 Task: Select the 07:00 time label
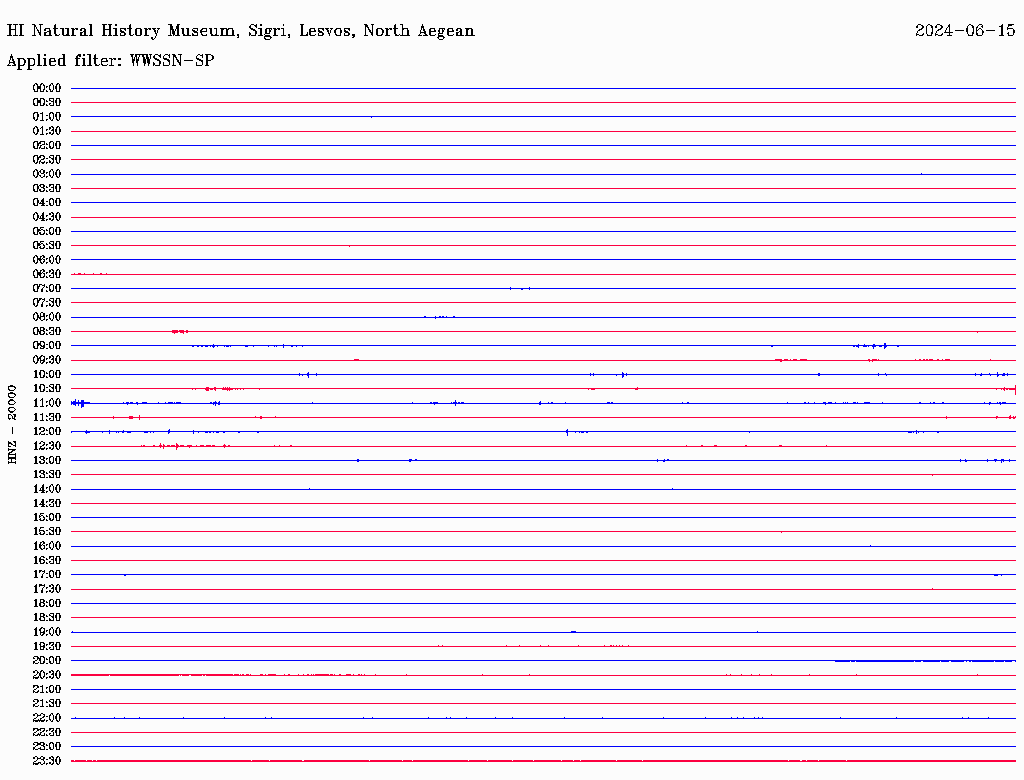coord(47,289)
